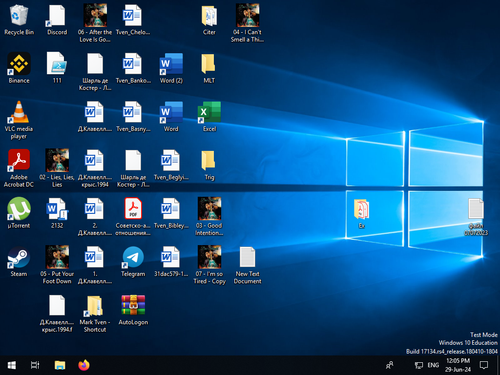The height and width of the screenshot is (375, 500).
Task: Select Adobe Acrobat DC icon
Action: click(19, 160)
